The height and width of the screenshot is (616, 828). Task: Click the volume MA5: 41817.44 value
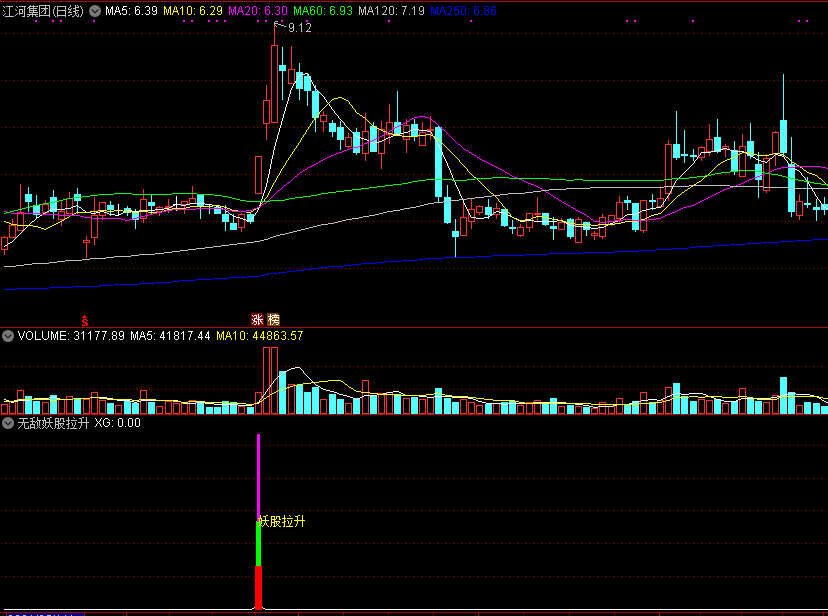170,336
